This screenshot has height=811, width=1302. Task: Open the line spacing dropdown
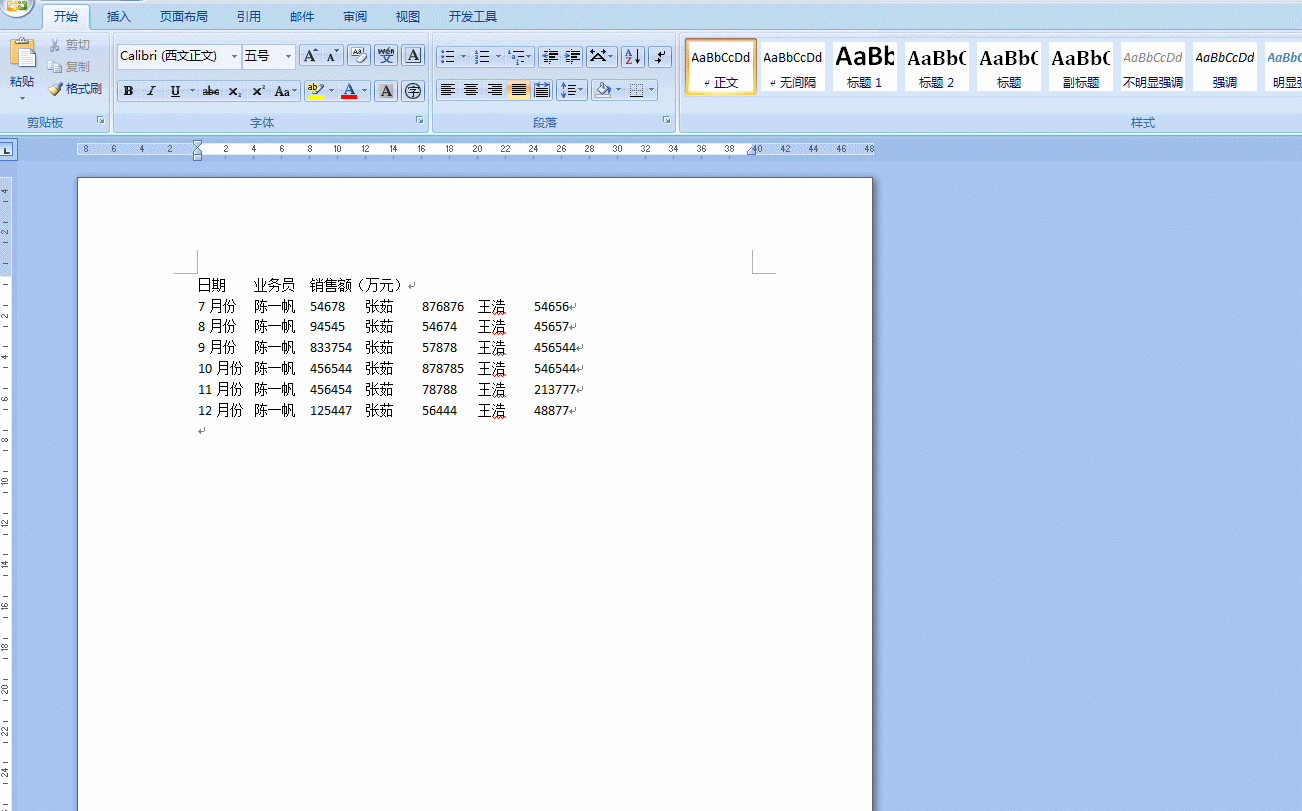pyautogui.click(x=571, y=90)
